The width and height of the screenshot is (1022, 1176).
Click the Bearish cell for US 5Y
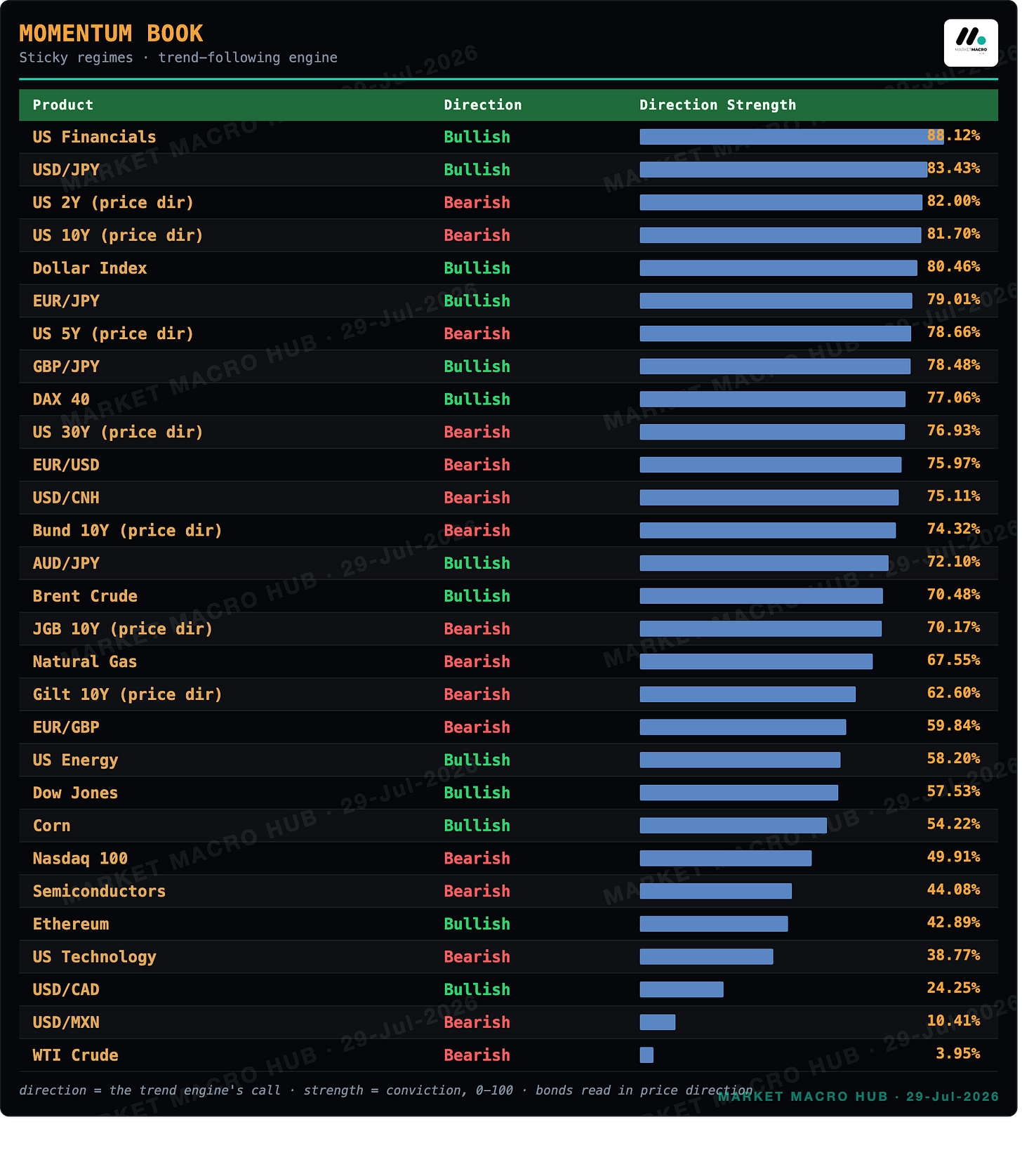coord(477,333)
